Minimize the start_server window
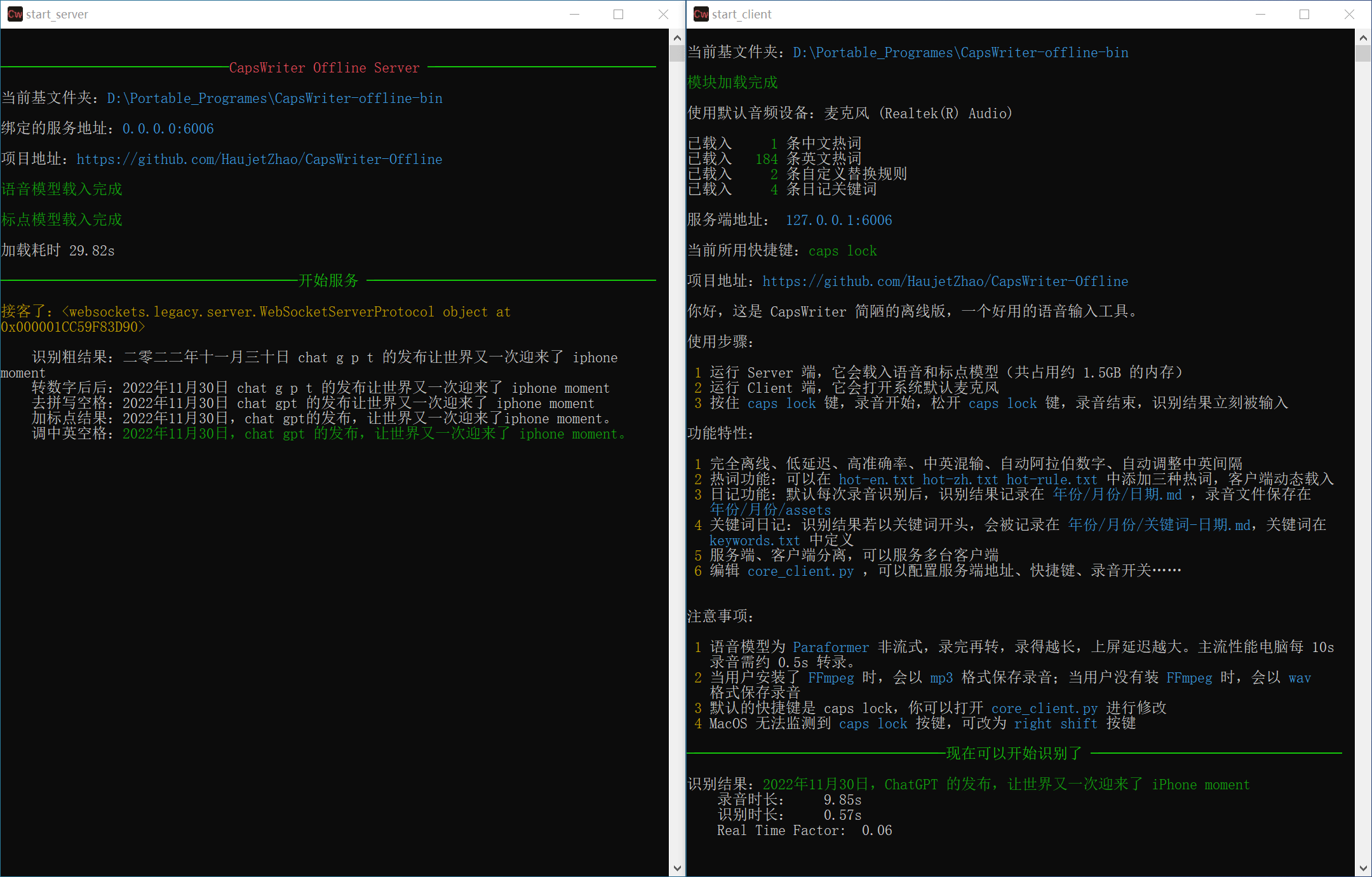 pos(574,14)
